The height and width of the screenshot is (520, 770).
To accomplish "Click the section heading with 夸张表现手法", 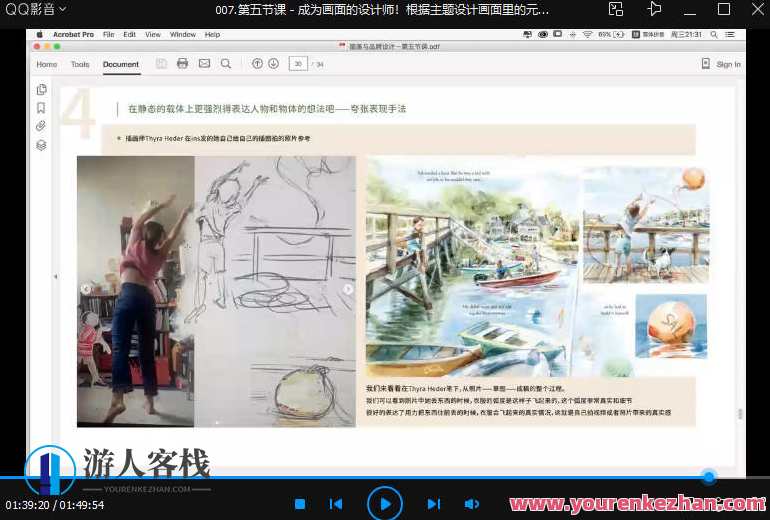I will (x=267, y=109).
